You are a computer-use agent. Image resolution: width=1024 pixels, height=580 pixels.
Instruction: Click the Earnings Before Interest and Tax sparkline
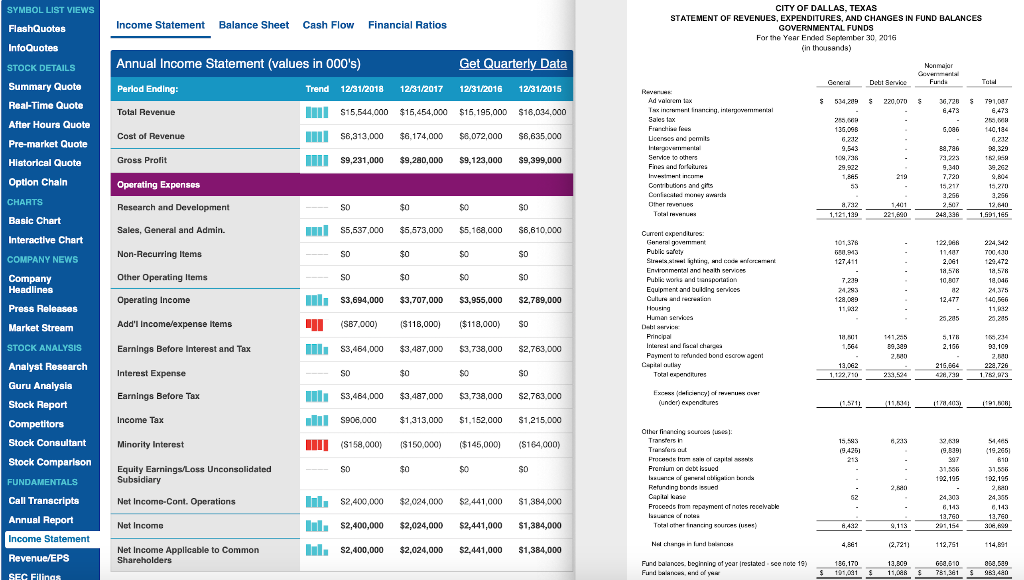click(317, 346)
